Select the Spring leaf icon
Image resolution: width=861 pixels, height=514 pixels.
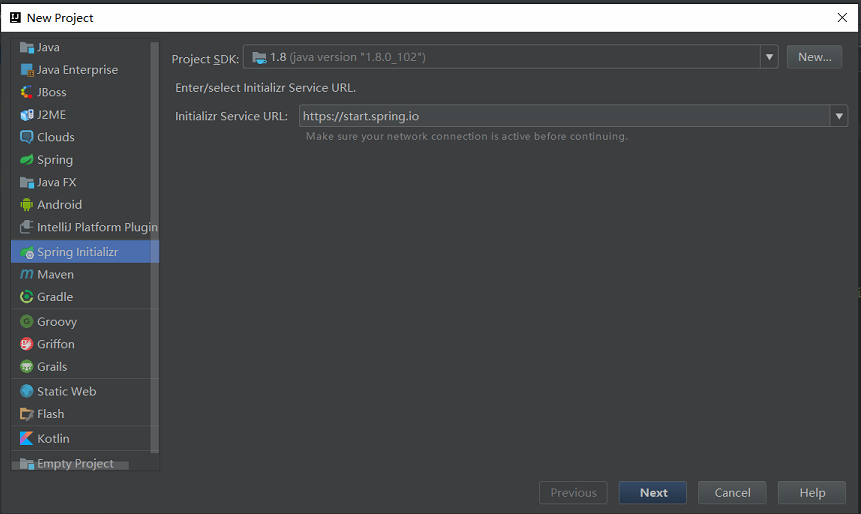tap(26, 160)
